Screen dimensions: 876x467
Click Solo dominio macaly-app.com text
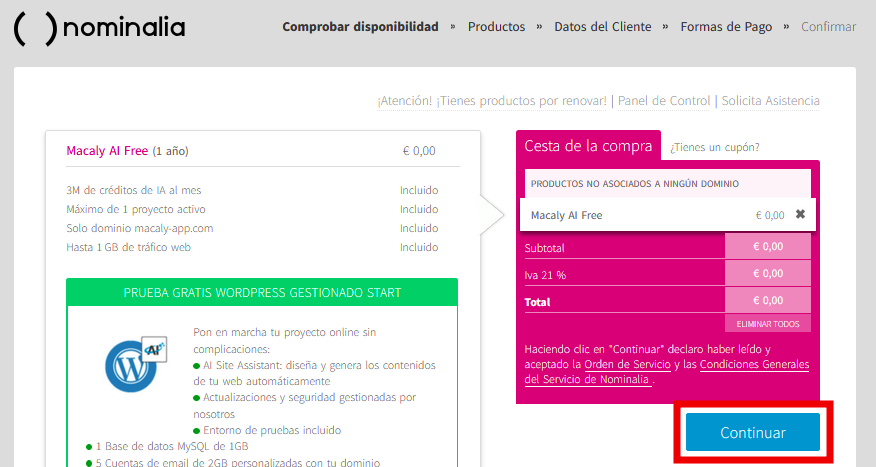(x=140, y=228)
